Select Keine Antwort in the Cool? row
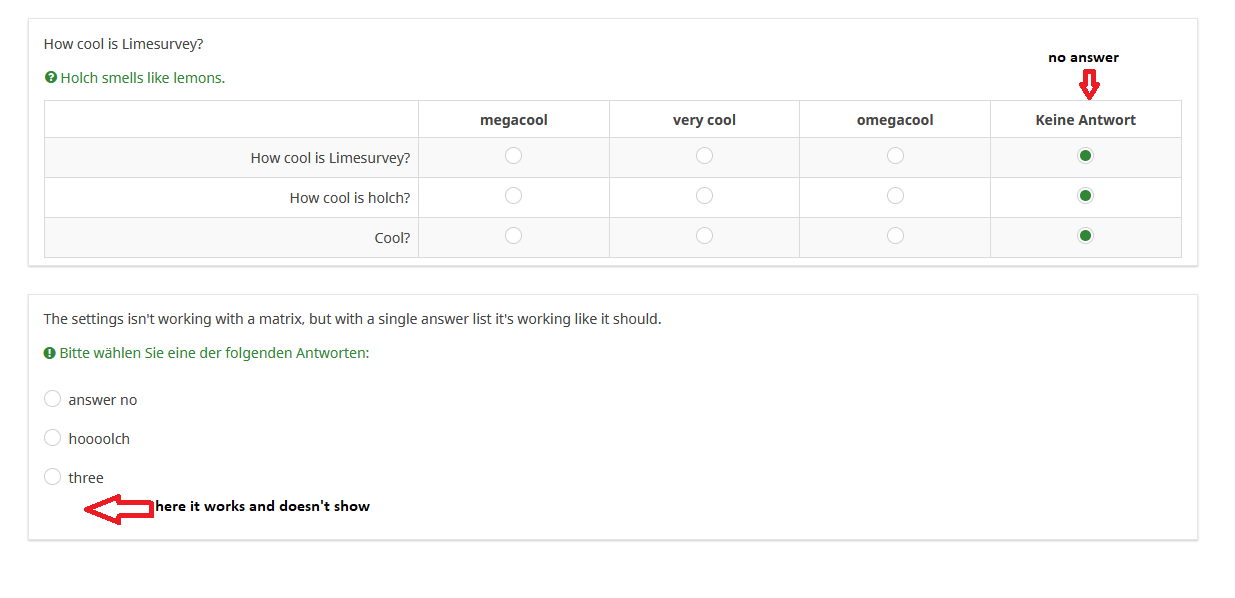Viewport: 1235px width, 598px height. pos(1085,236)
